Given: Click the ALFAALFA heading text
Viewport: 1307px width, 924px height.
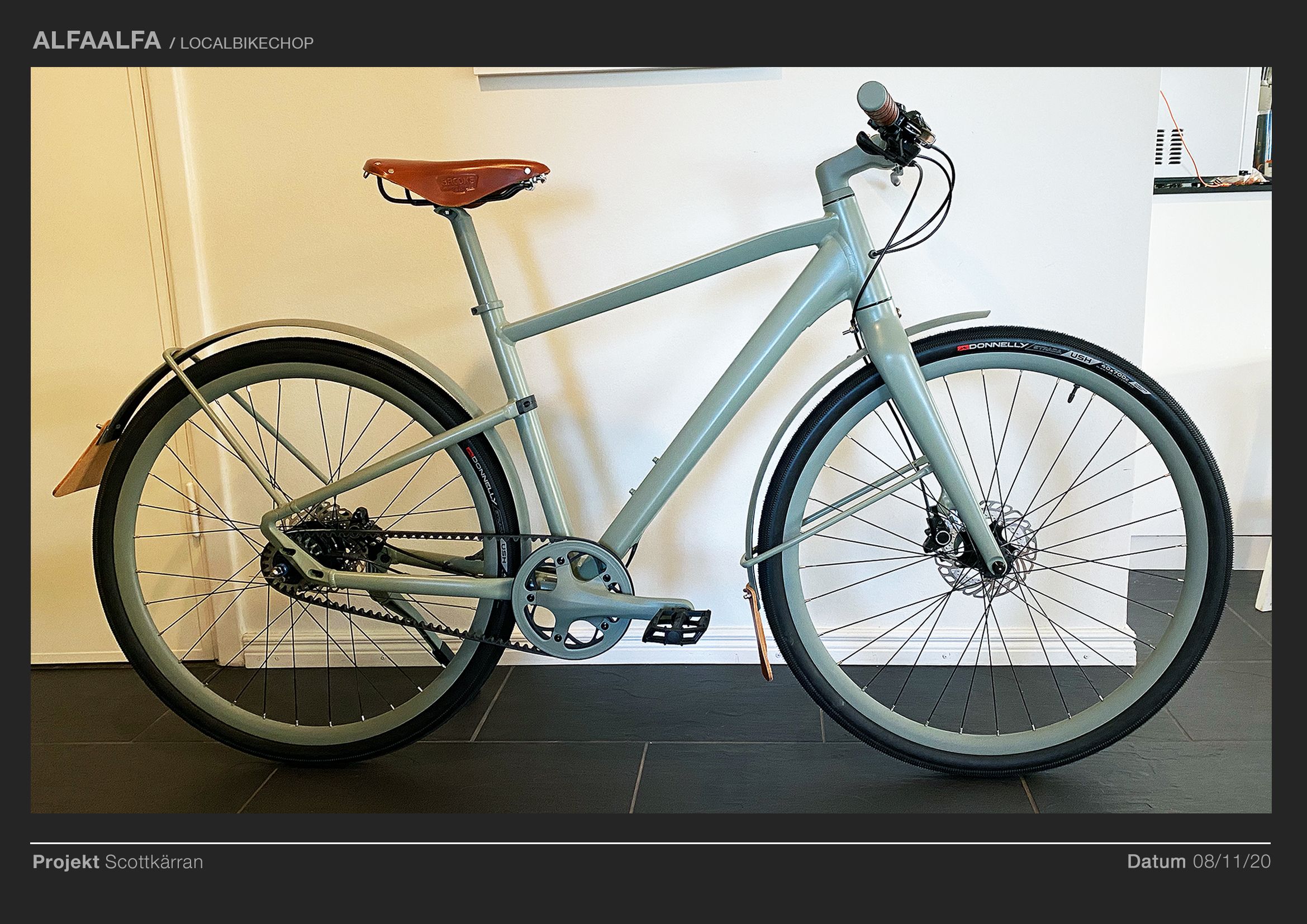Looking at the screenshot, I should (97, 40).
